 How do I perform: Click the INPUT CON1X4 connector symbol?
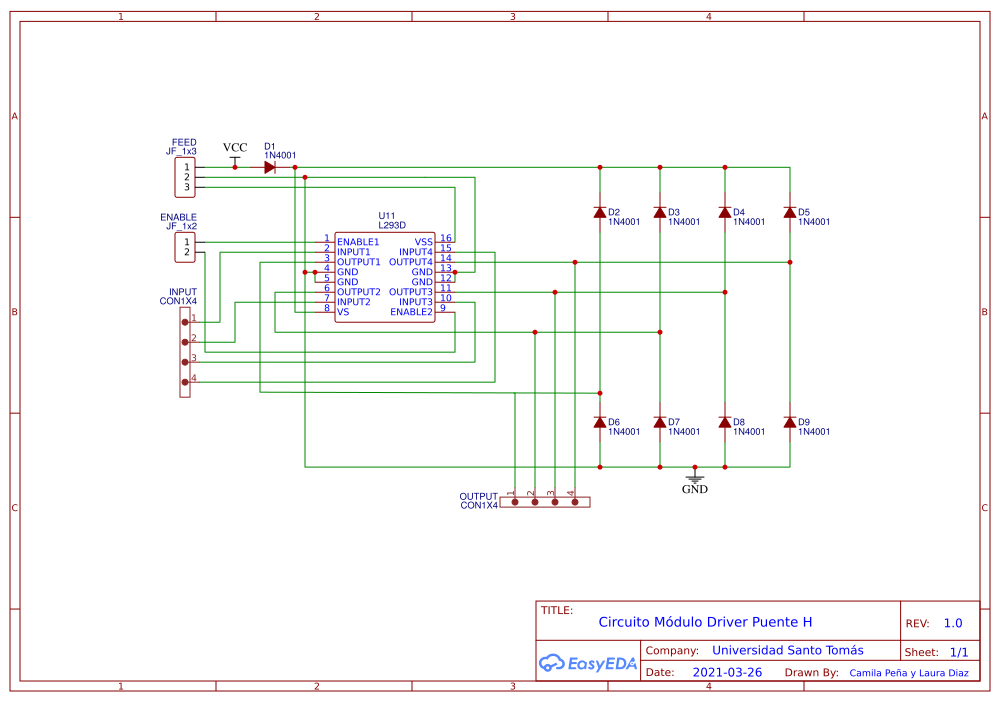(184, 350)
